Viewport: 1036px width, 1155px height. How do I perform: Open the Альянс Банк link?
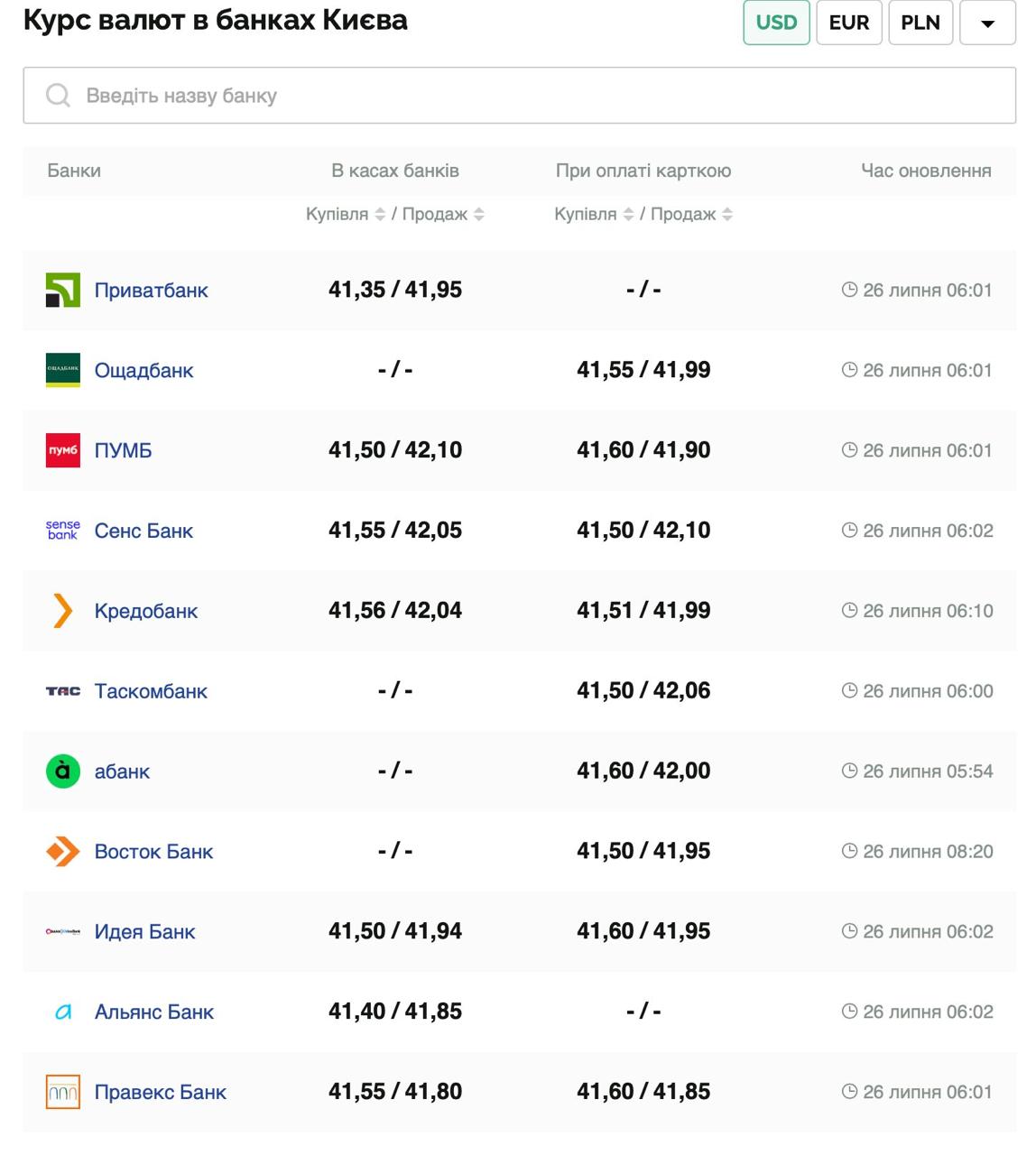point(154,1012)
